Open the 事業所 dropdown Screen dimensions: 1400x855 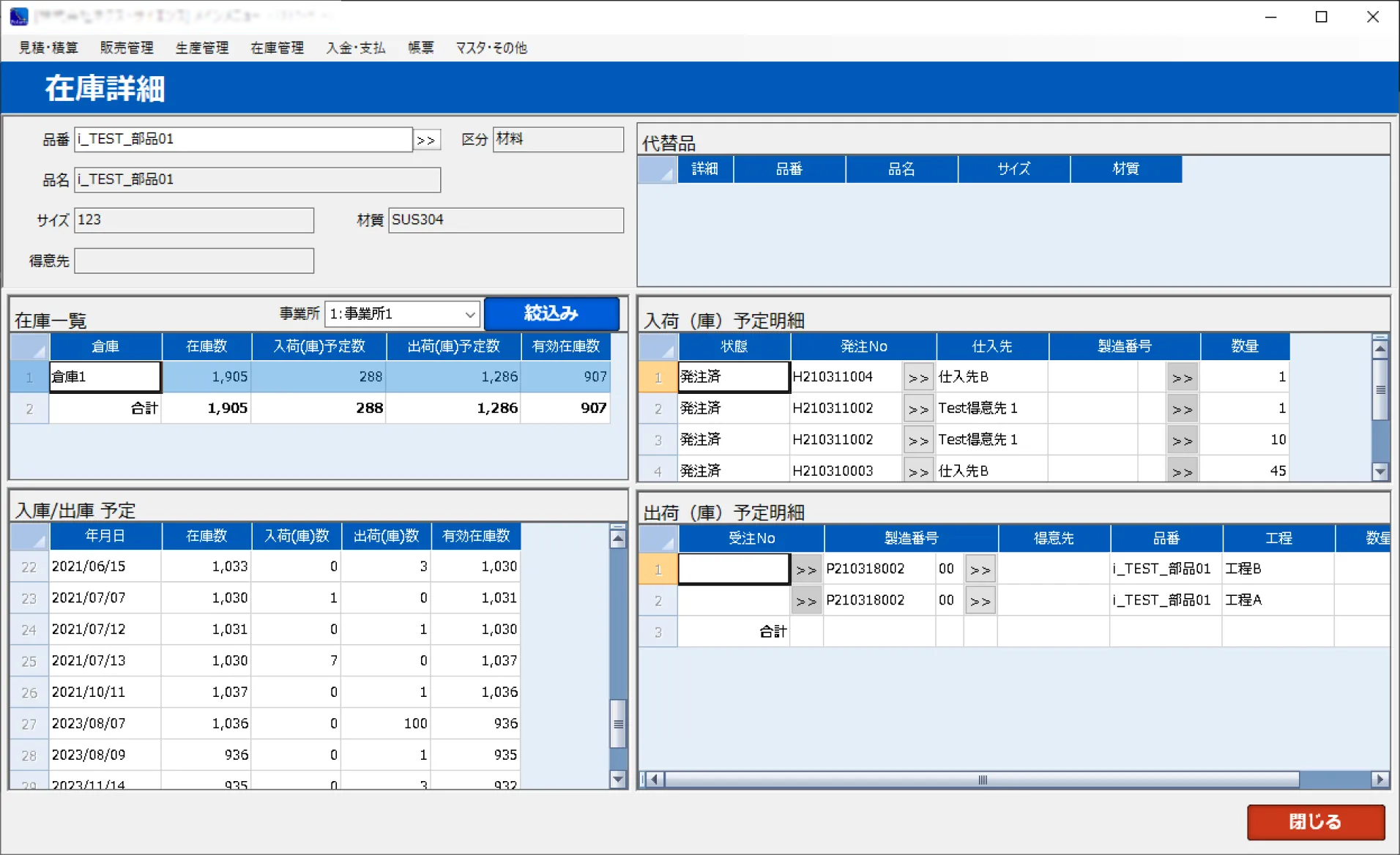[402, 314]
